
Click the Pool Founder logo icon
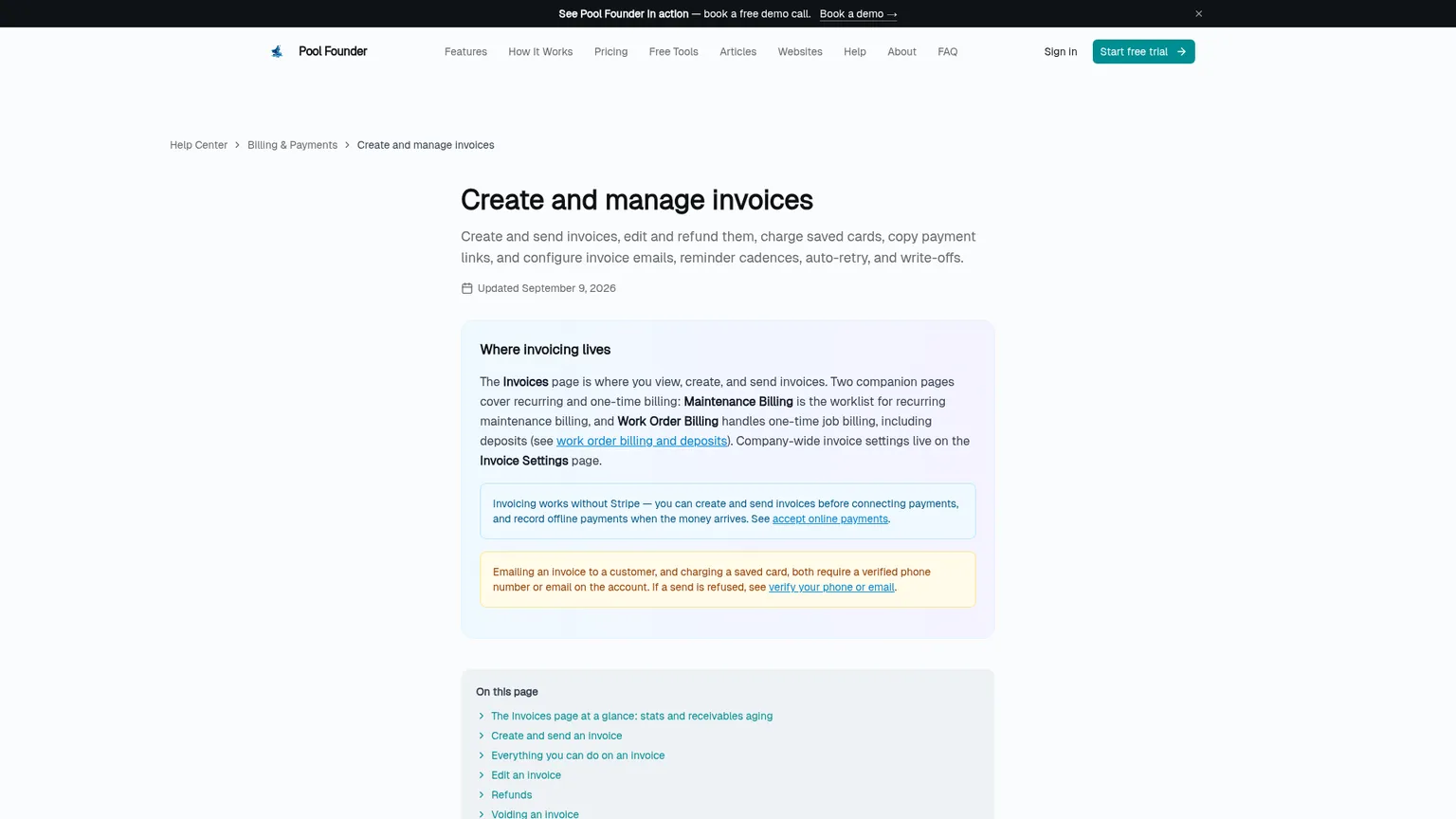click(x=277, y=51)
